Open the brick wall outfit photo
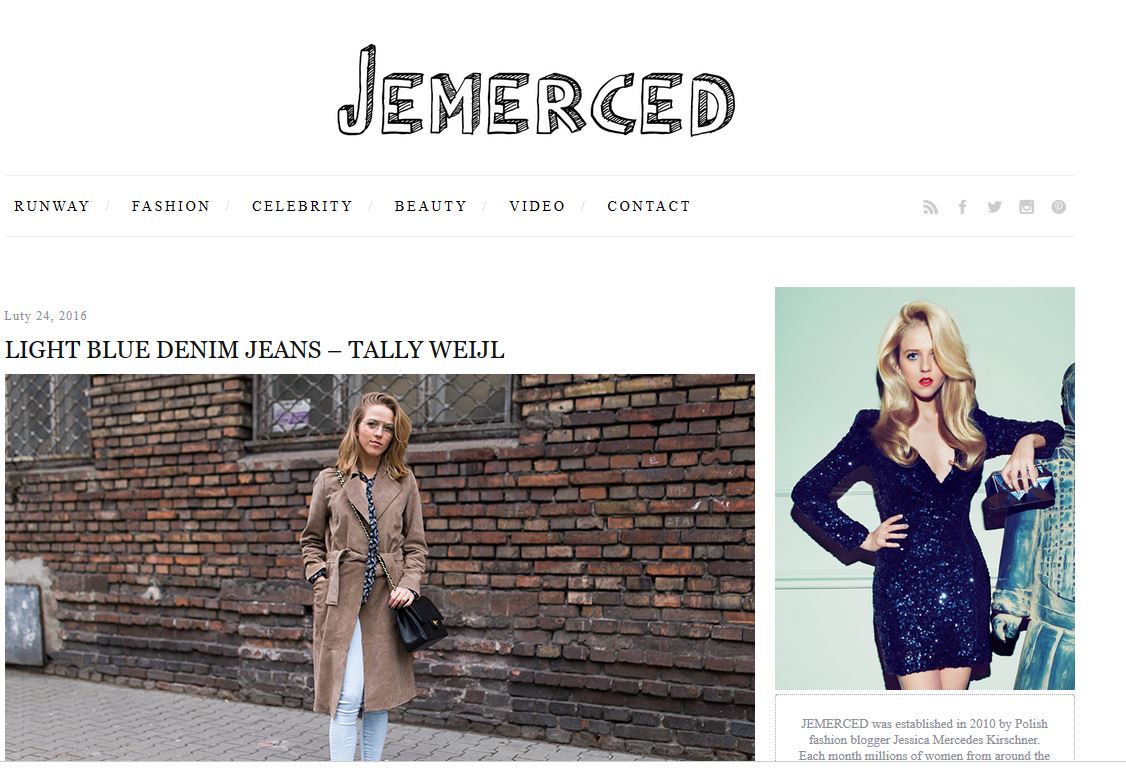This screenshot has width=1126, height=770. point(380,567)
